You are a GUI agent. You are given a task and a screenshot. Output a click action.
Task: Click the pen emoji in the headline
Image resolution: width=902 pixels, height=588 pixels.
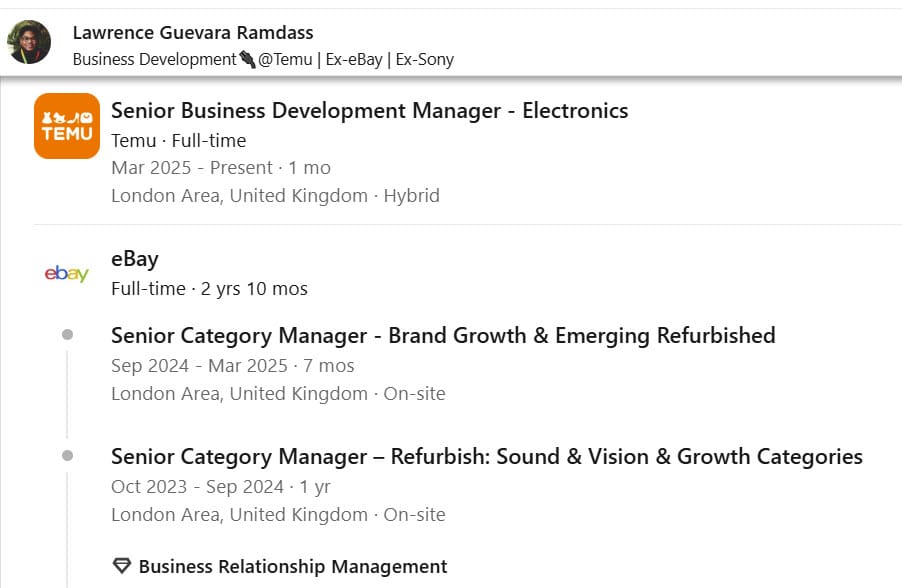coord(247,59)
